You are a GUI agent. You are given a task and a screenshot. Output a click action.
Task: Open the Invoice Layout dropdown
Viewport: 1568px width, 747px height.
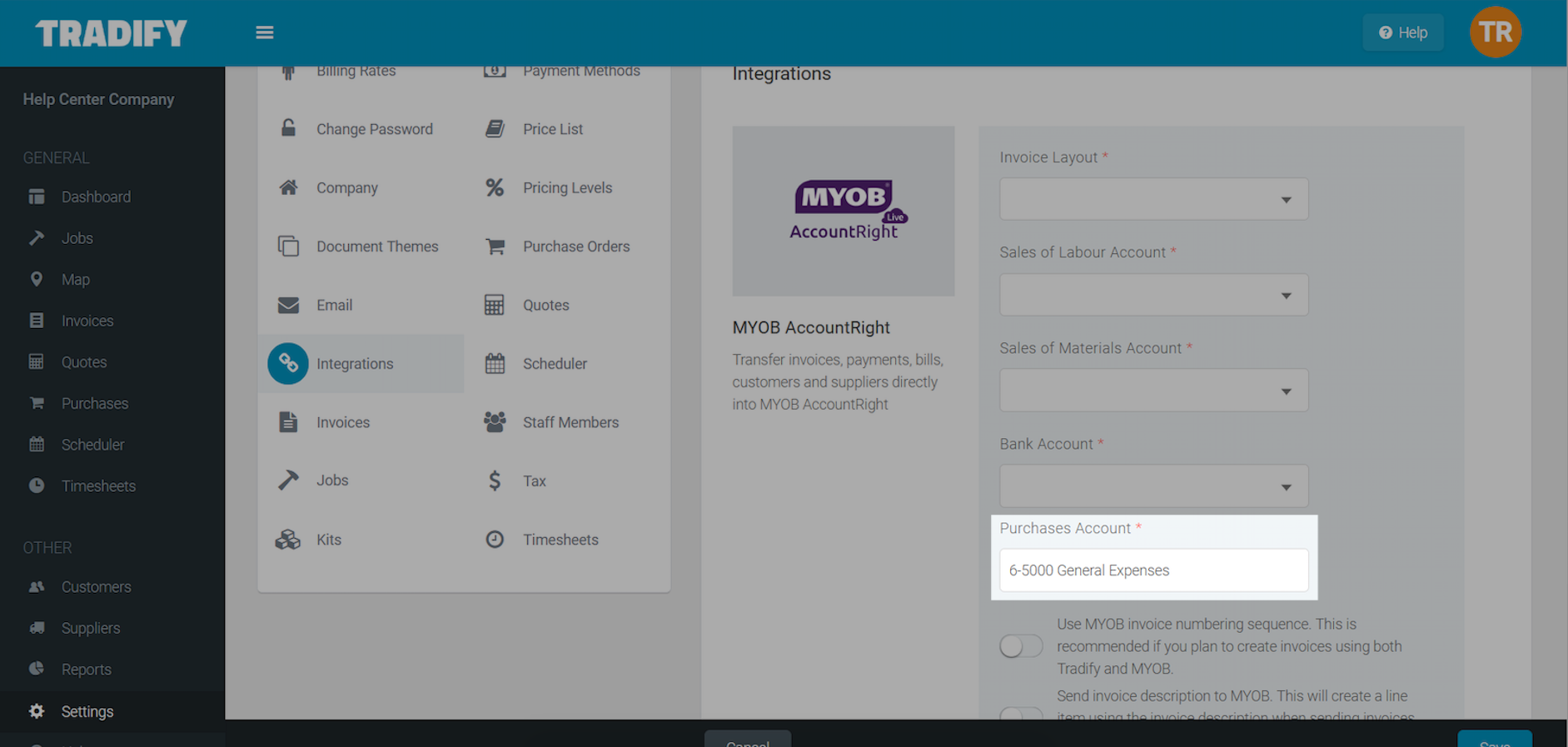pos(1153,199)
